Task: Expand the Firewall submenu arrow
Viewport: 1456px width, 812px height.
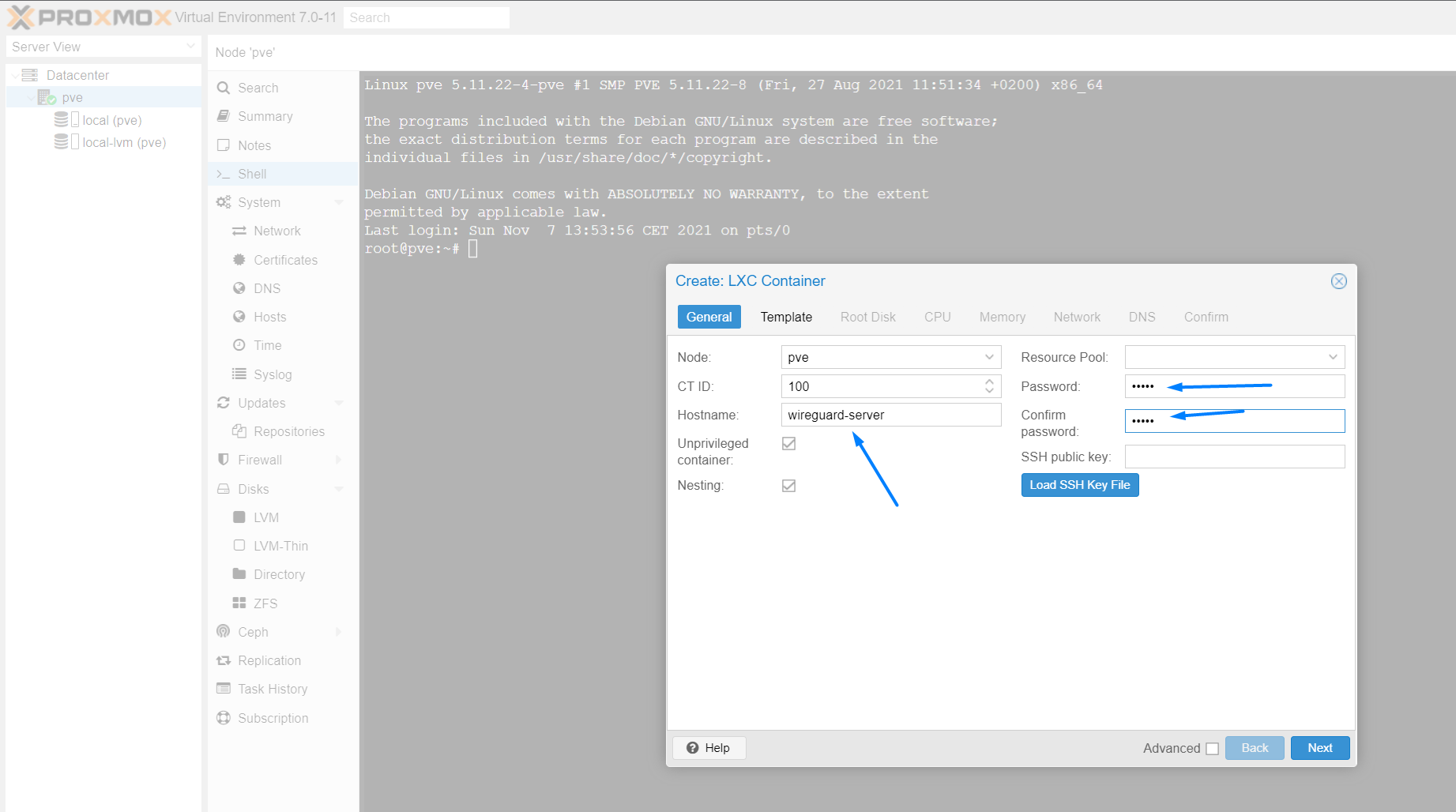Action: tap(339, 460)
